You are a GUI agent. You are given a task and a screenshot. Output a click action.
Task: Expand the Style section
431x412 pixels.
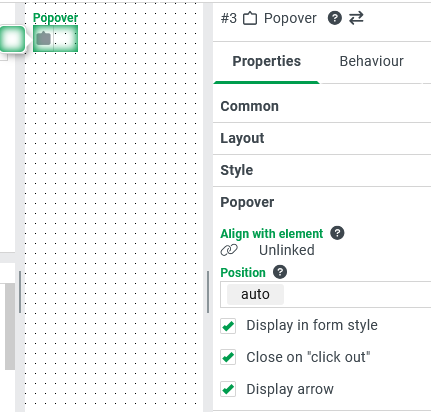pos(322,170)
